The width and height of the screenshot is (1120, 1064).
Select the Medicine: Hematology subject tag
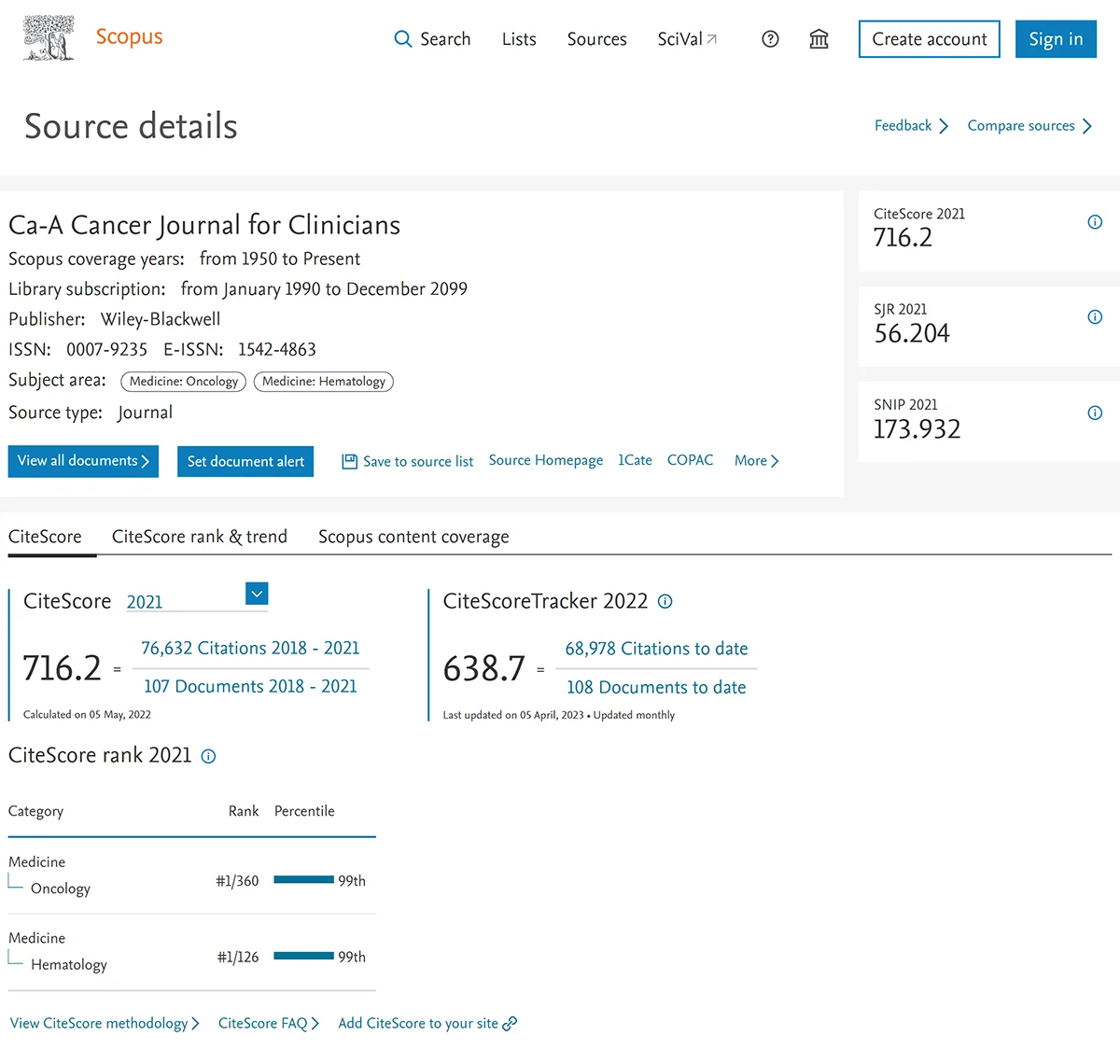[323, 381]
